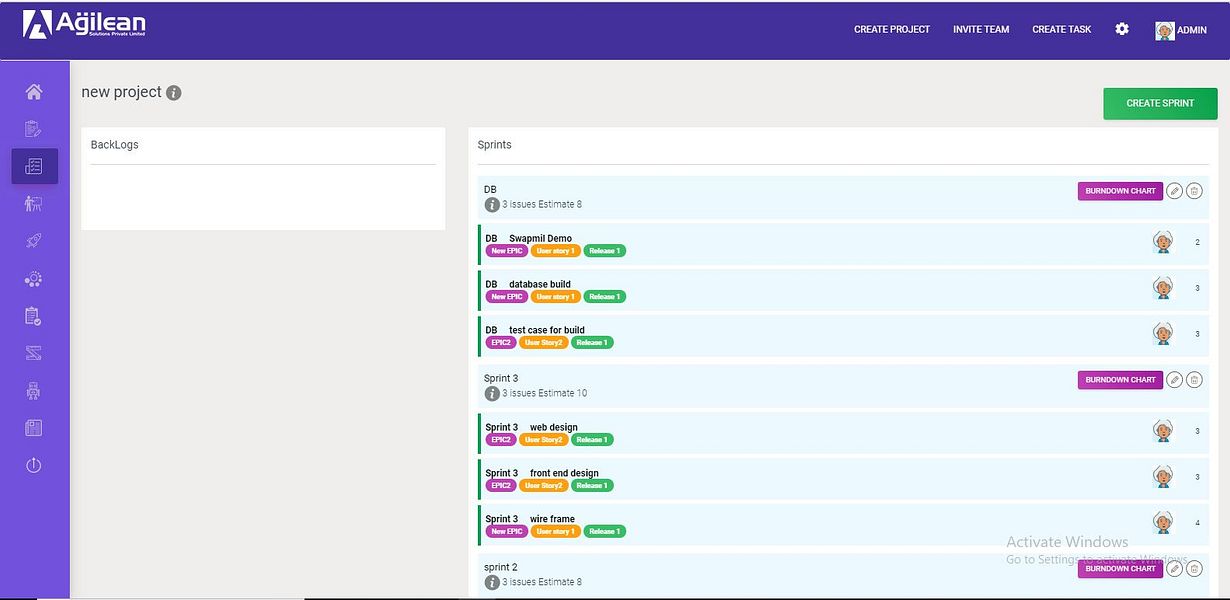1230x600 pixels.
Task: Open the CREATE PROJECT menu item
Action: pos(892,30)
